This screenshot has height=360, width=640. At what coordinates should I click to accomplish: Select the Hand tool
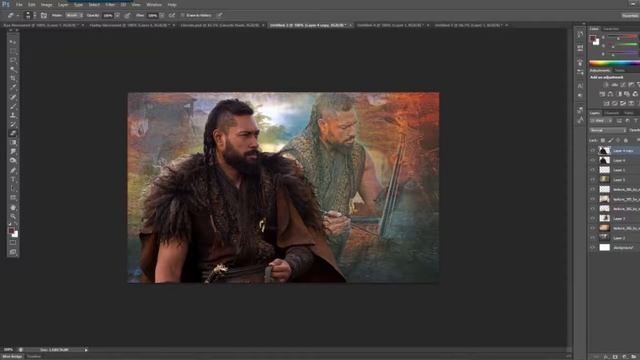pos(13,207)
